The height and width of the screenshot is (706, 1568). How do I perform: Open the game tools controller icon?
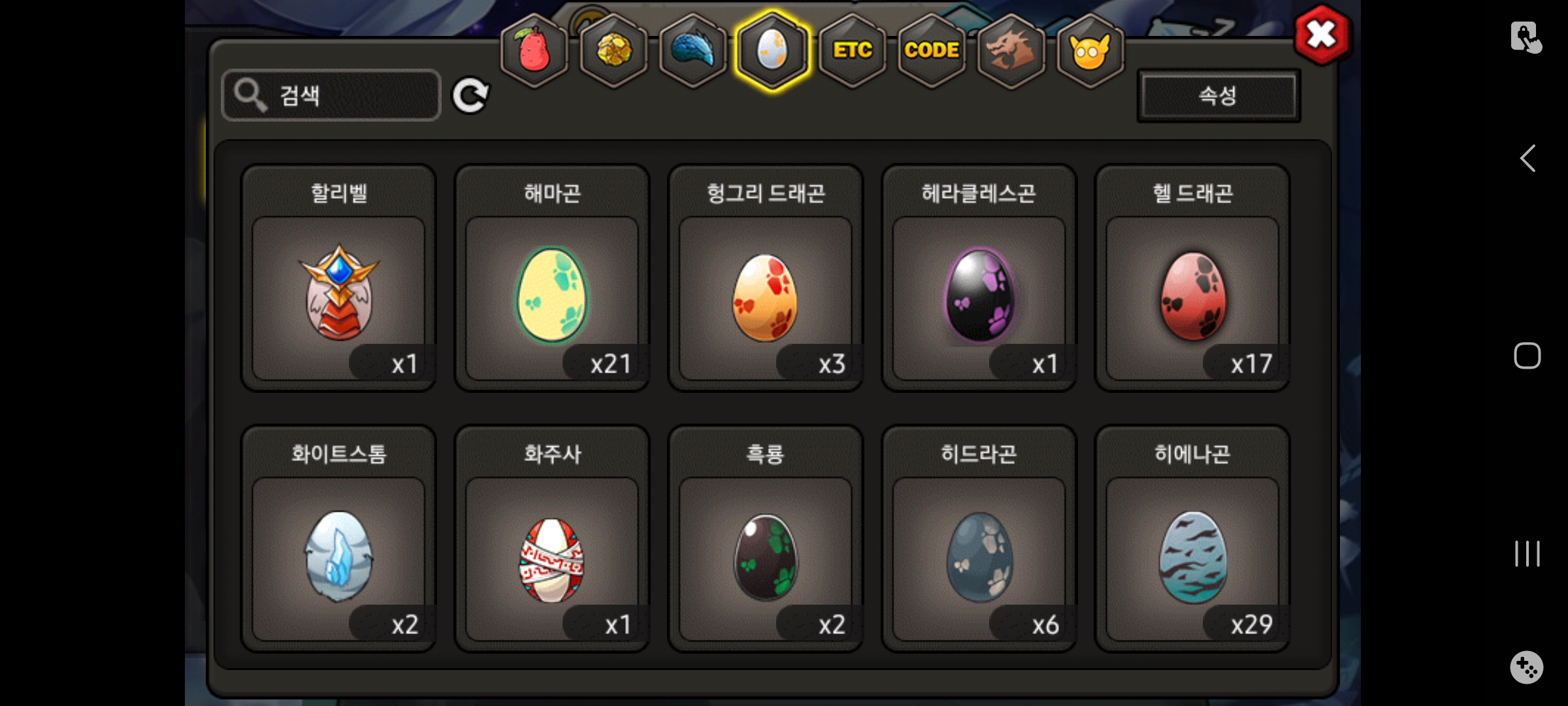tap(1527, 667)
